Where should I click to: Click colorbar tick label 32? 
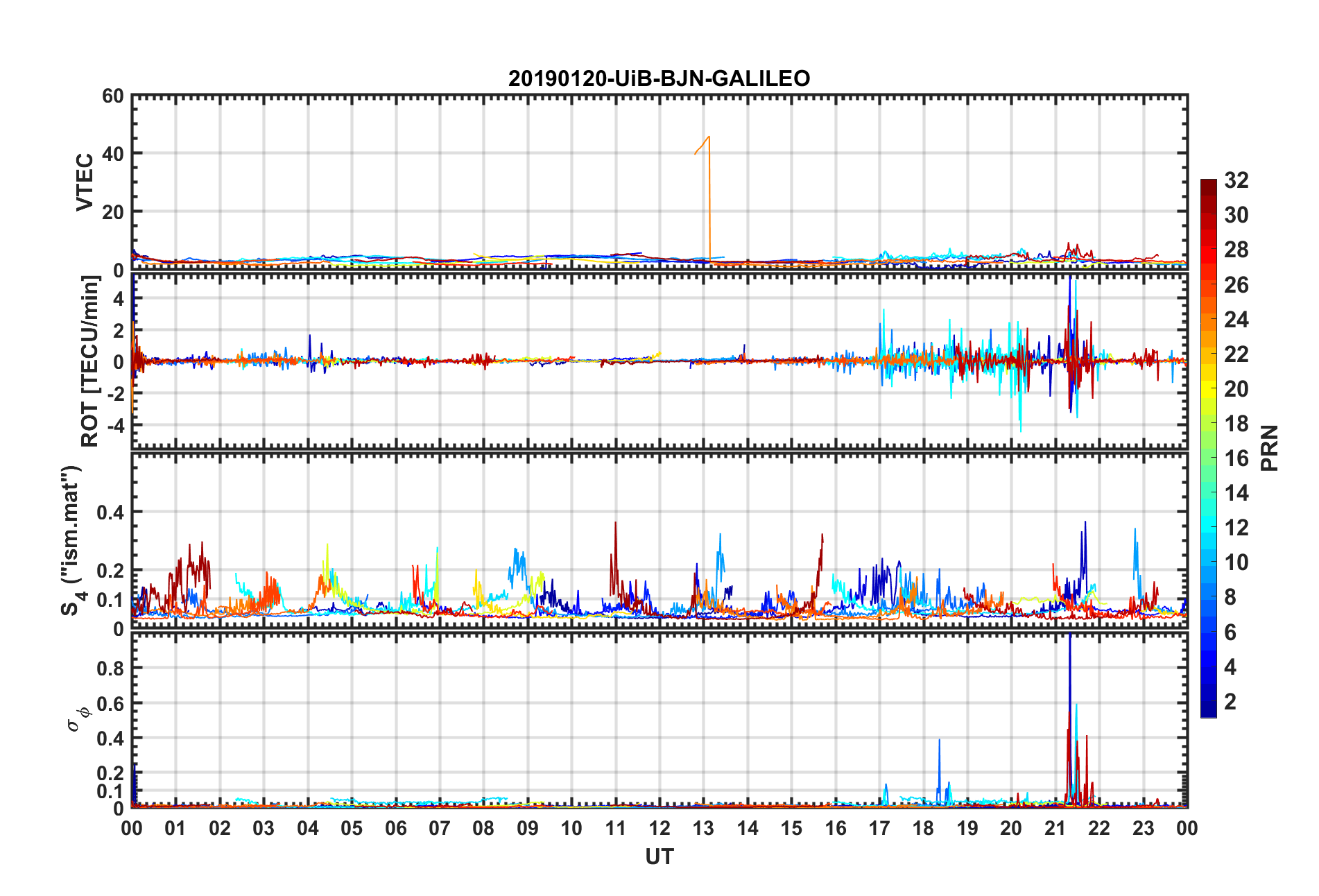(x=1236, y=180)
